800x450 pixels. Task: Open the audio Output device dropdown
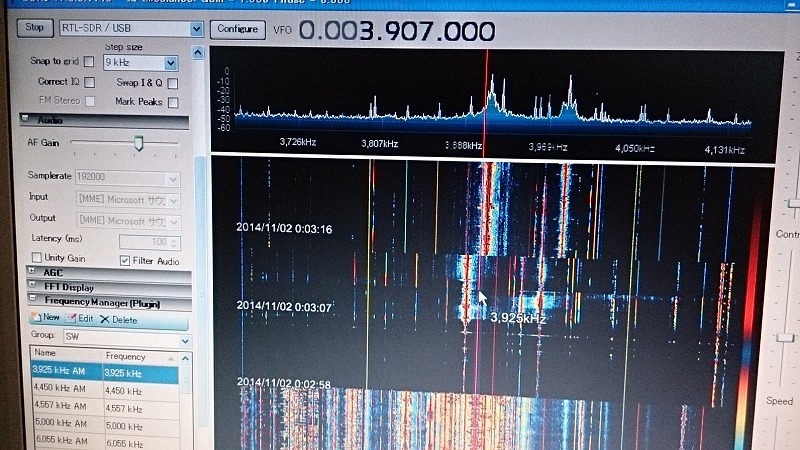128,221
